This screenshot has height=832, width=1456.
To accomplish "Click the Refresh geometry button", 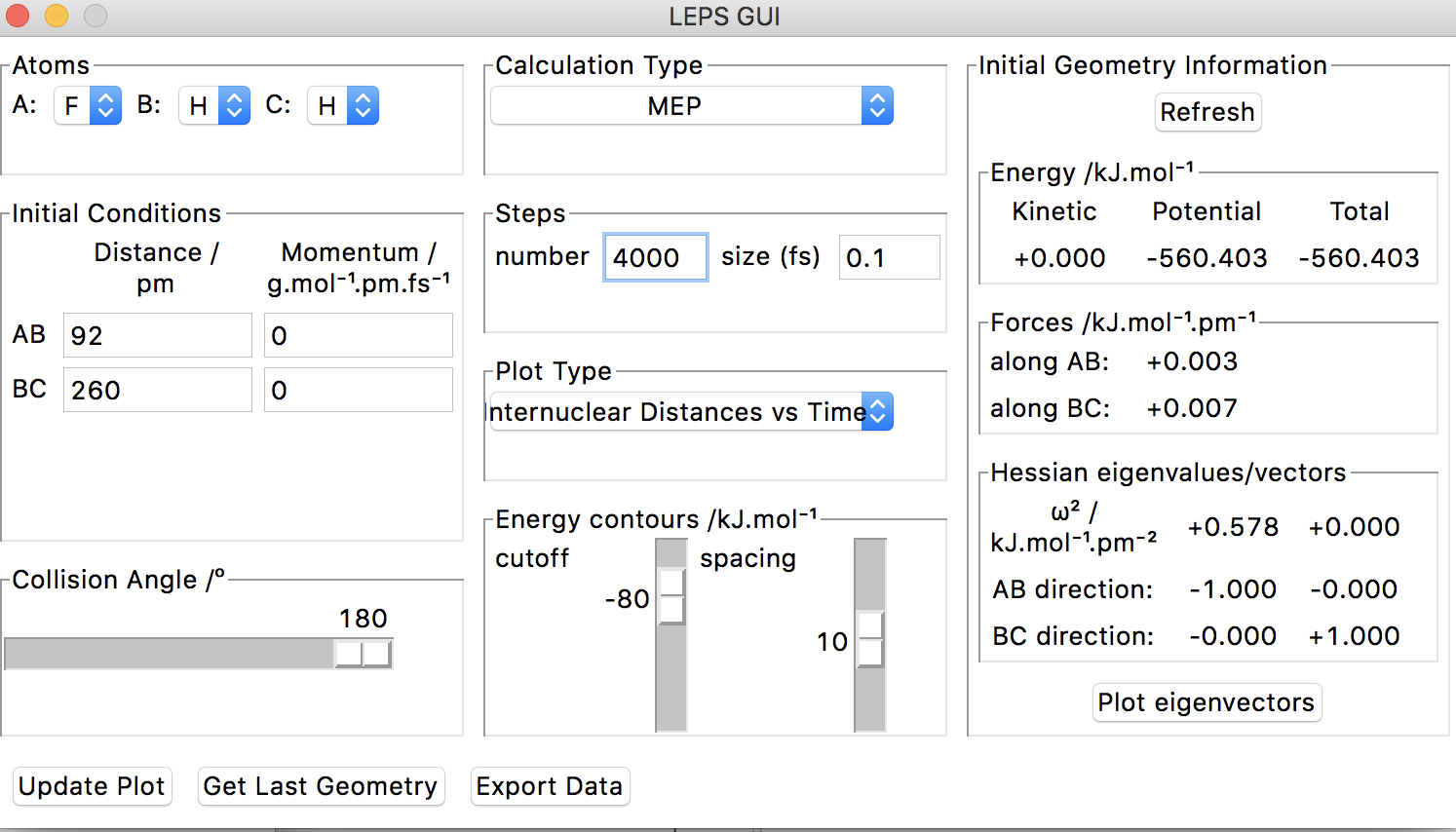I will [1207, 112].
